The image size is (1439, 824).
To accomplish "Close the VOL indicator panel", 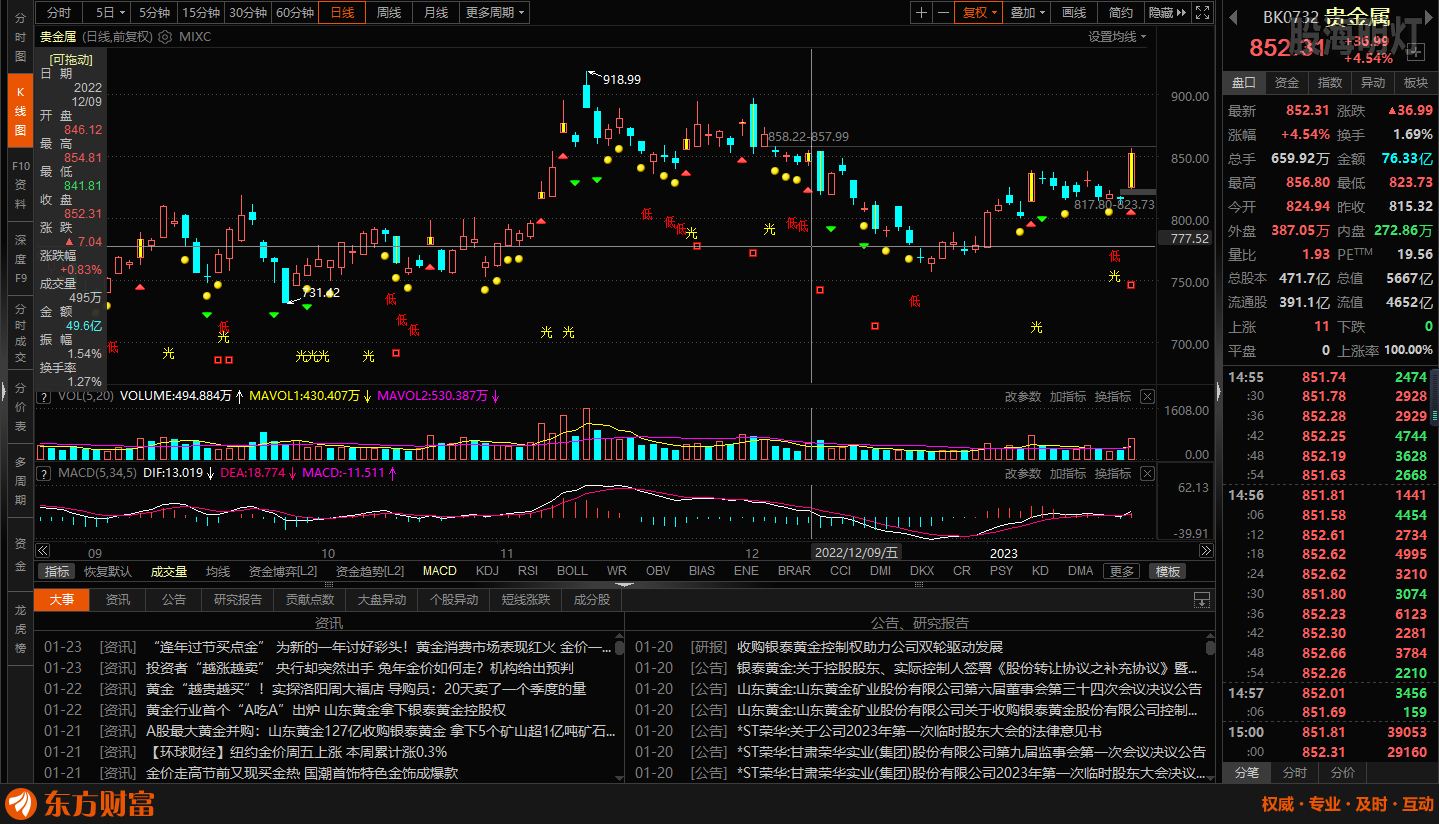I will pyautogui.click(x=1147, y=396).
